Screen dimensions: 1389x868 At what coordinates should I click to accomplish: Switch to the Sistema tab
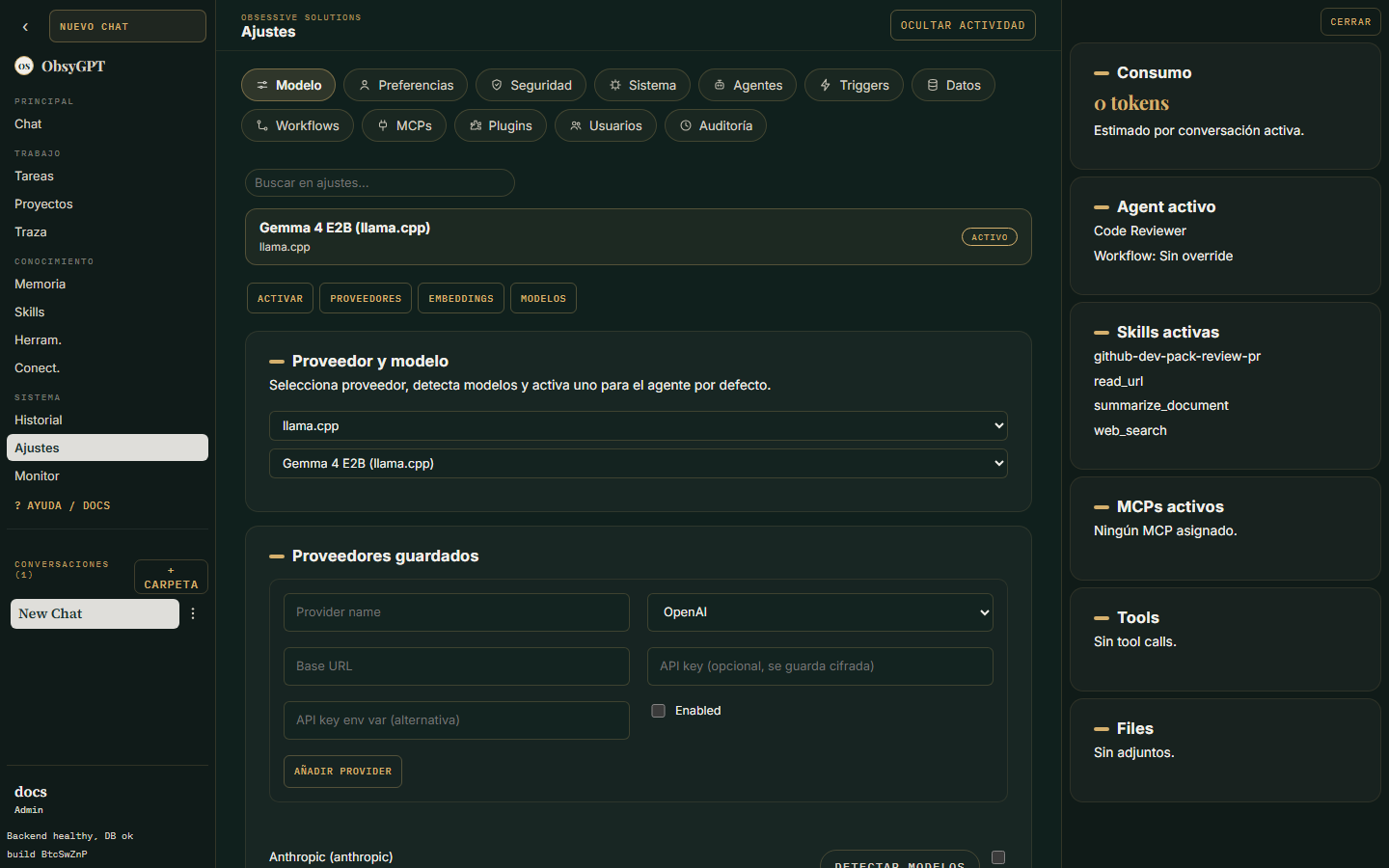pos(642,85)
